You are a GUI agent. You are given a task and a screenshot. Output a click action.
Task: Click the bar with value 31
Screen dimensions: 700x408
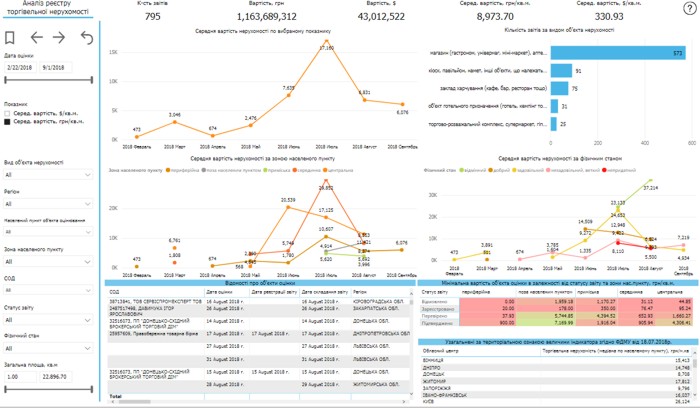[554, 106]
